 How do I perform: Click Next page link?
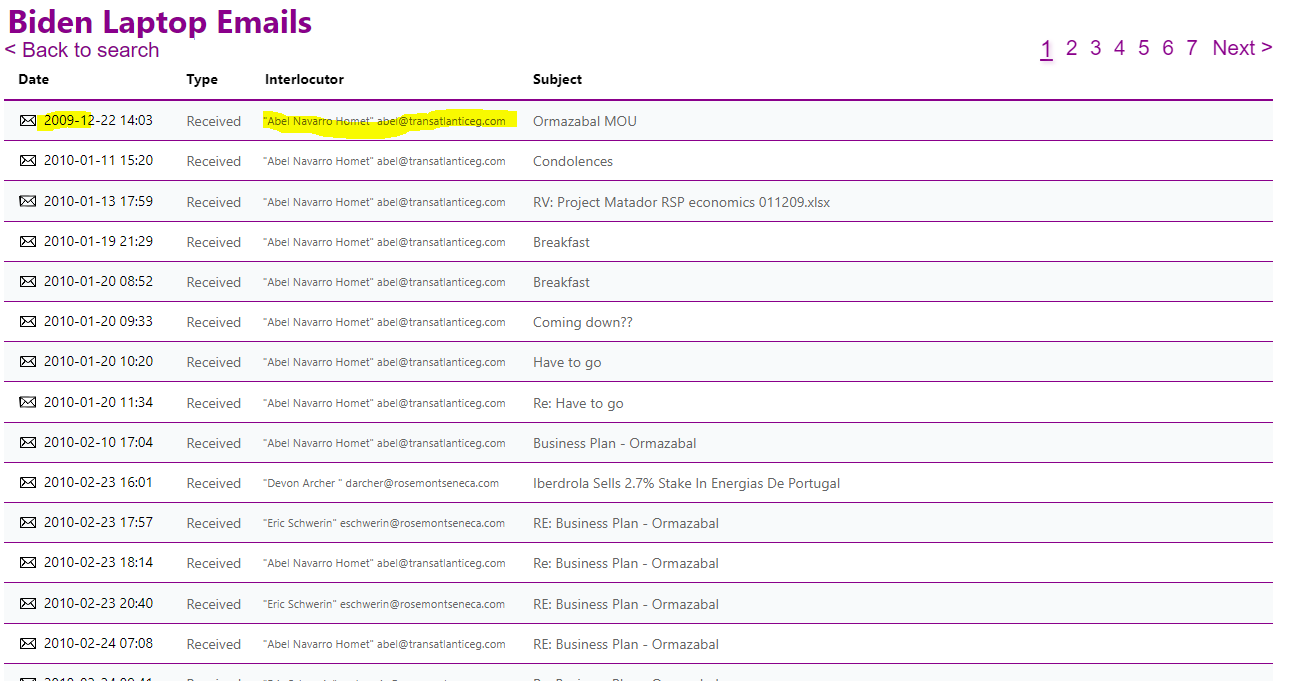click(1242, 48)
